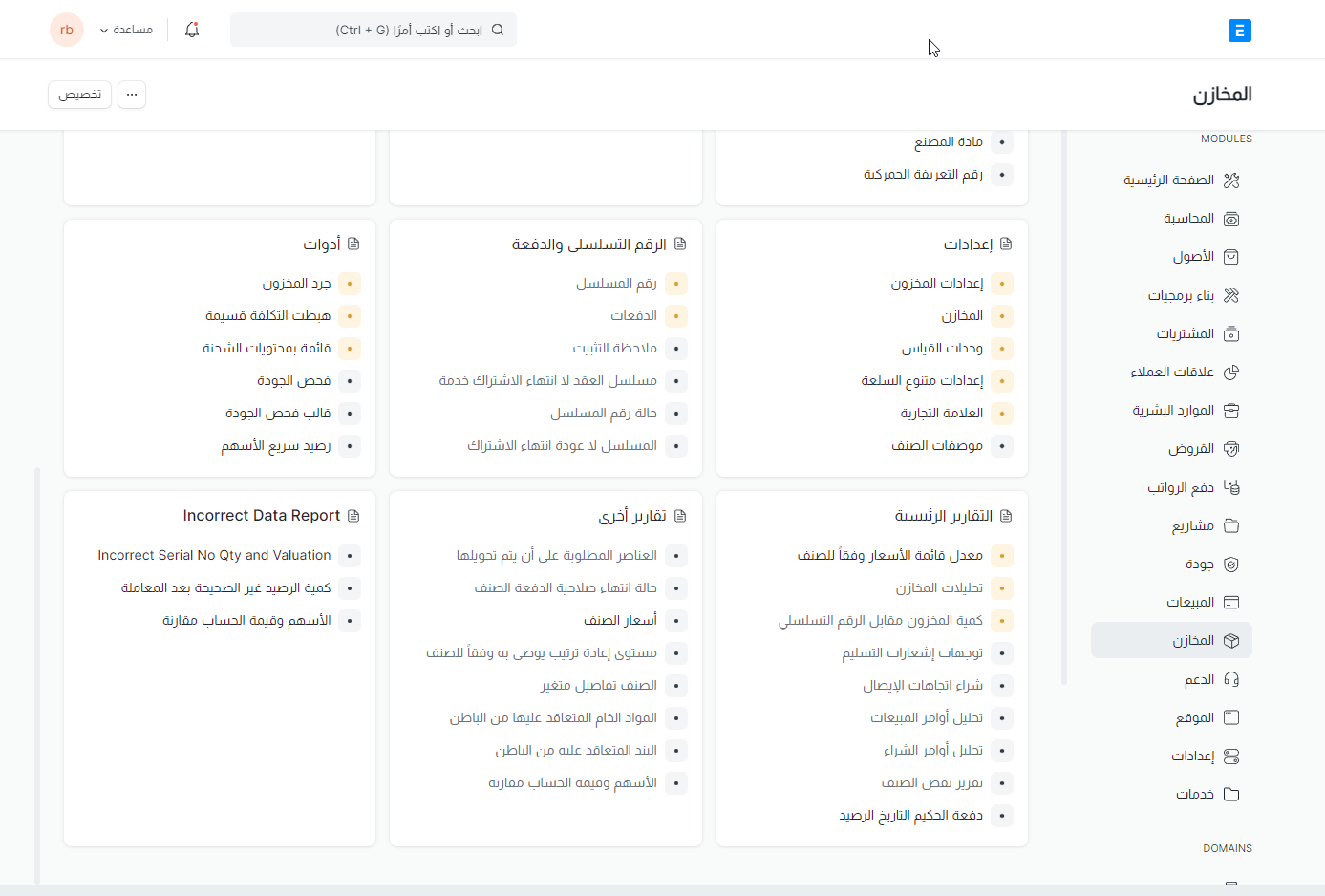Viewport: 1325px width, 896px height.
Task: Click the main page left scrollbar
Action: (37, 675)
